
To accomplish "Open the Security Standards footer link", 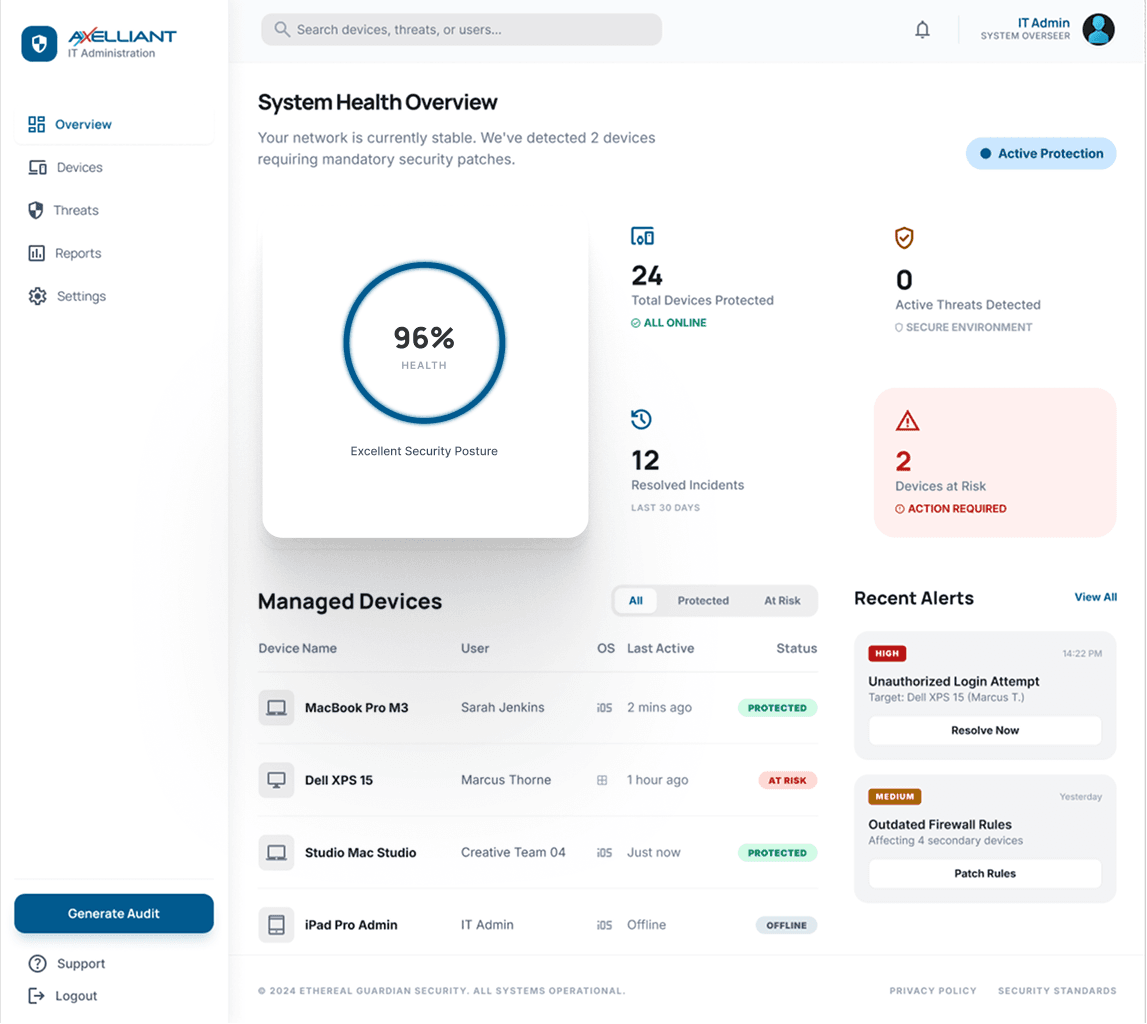I will [1057, 991].
